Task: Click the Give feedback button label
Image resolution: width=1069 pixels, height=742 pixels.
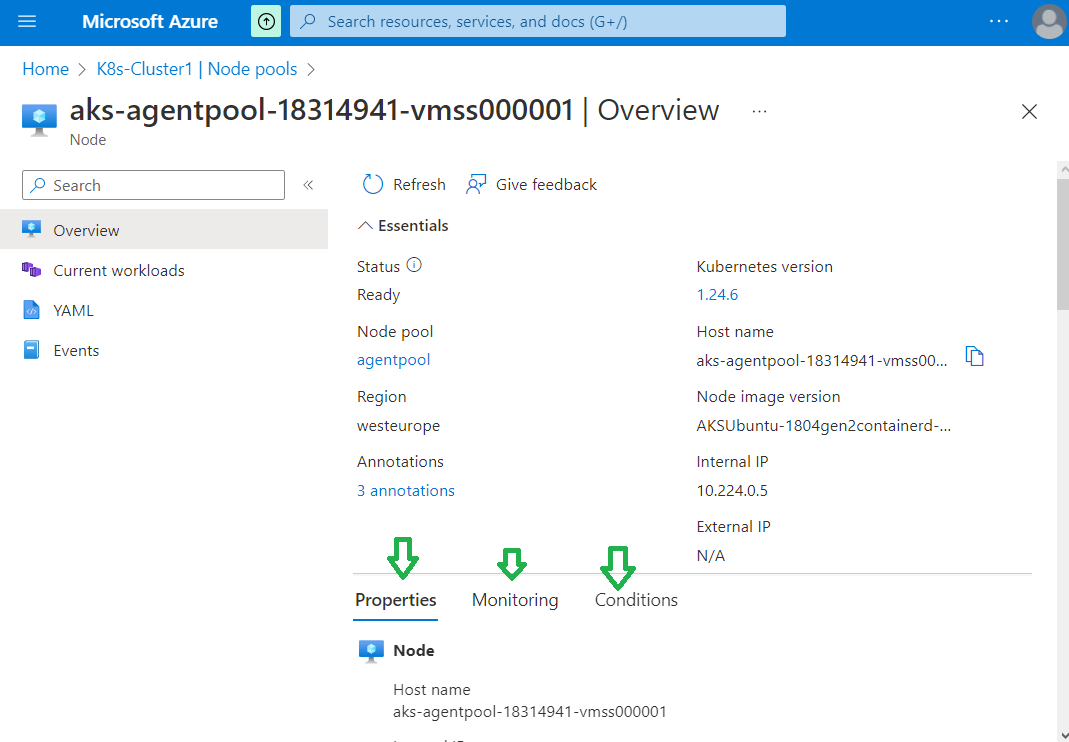Action: coord(546,185)
